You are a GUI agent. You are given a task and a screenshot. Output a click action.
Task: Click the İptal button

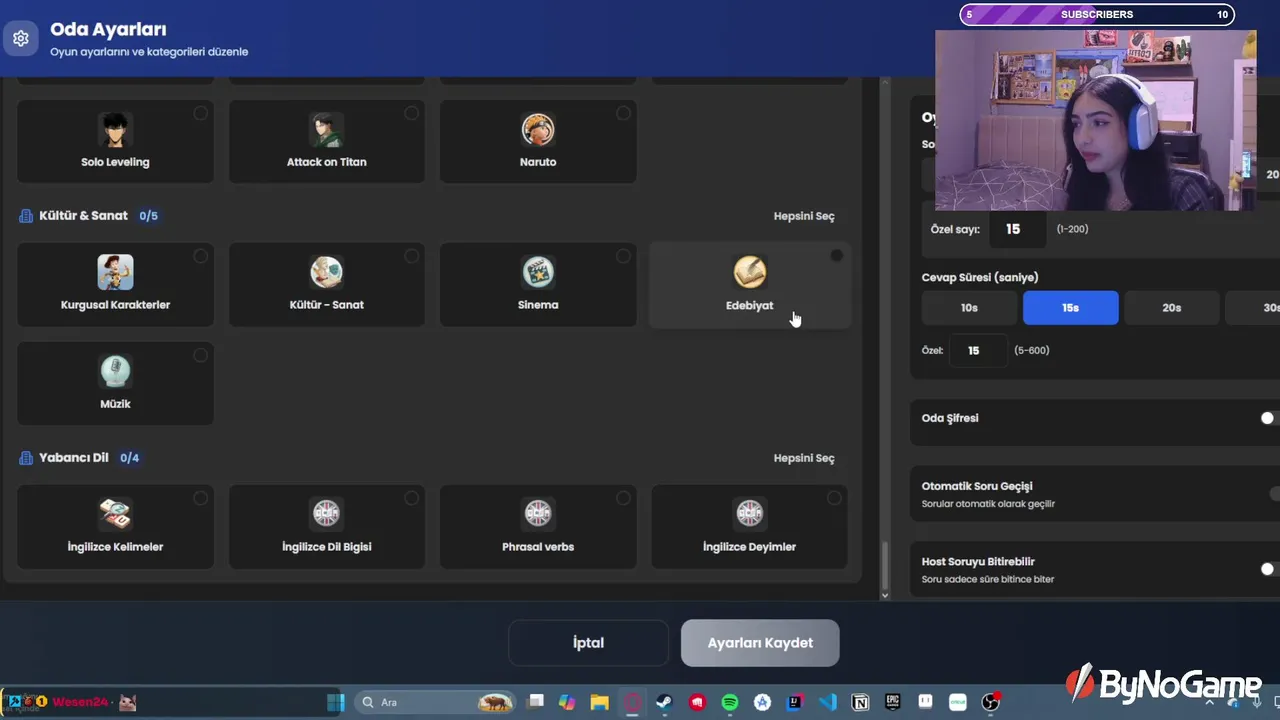[x=588, y=643]
